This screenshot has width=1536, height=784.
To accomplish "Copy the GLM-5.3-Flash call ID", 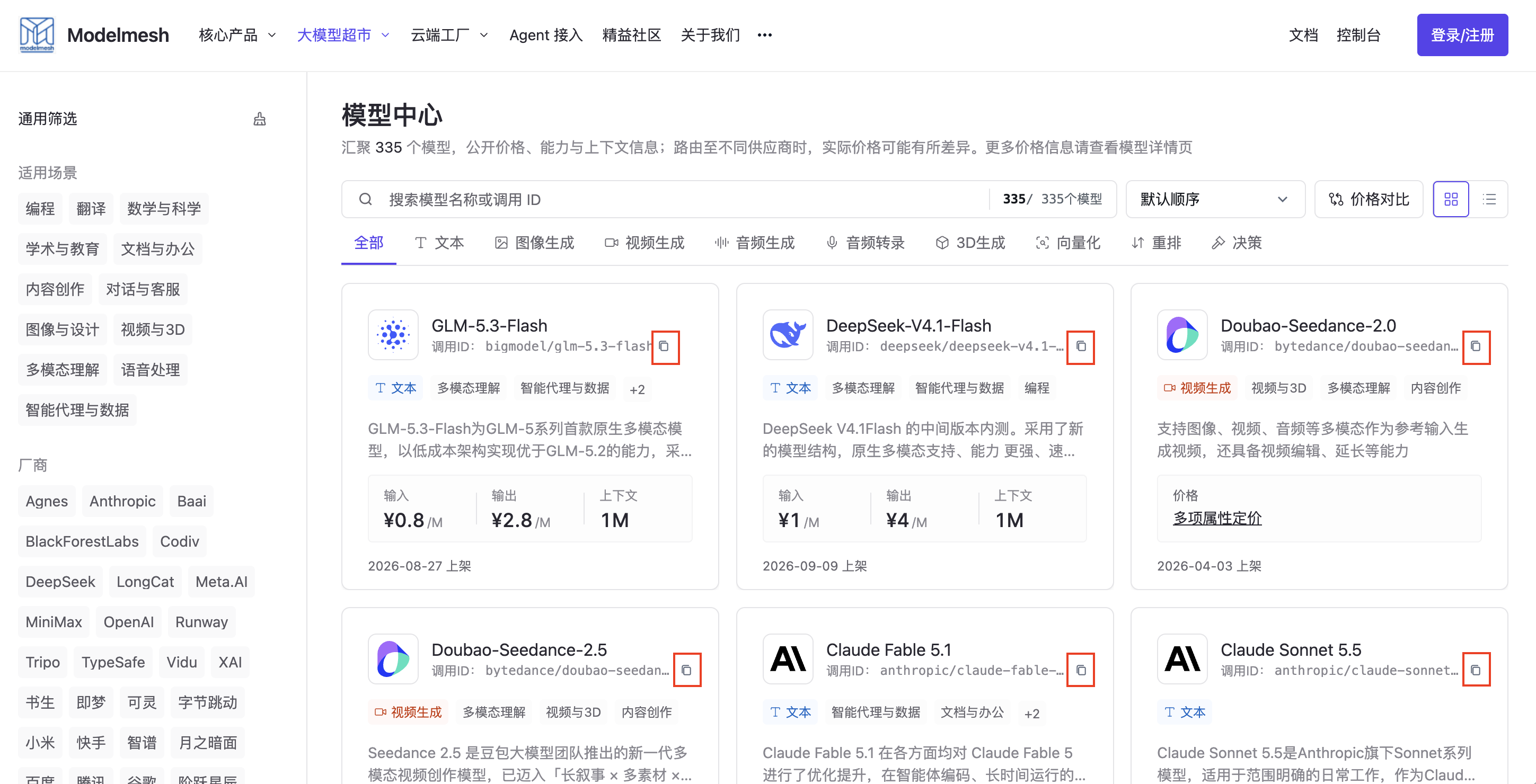I will tap(664, 347).
